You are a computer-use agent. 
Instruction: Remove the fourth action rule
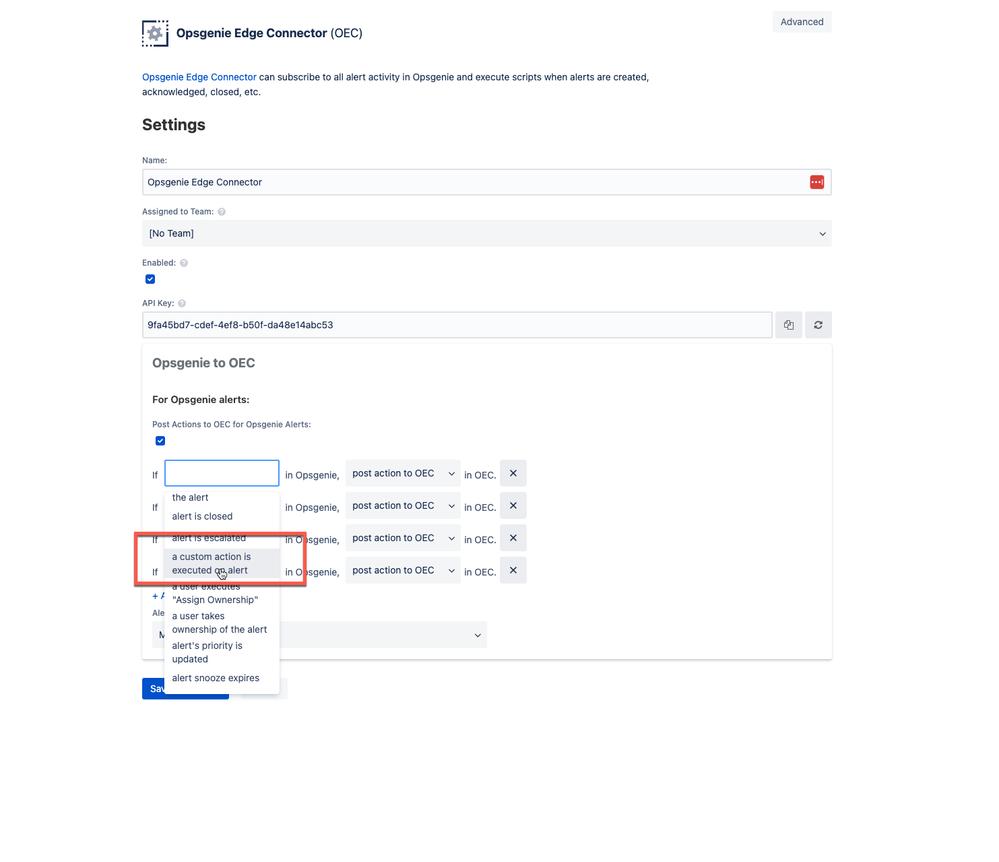tap(513, 570)
